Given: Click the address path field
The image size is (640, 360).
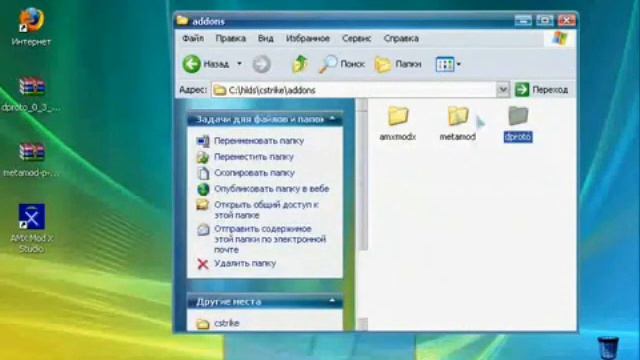Looking at the screenshot, I should (353, 90).
